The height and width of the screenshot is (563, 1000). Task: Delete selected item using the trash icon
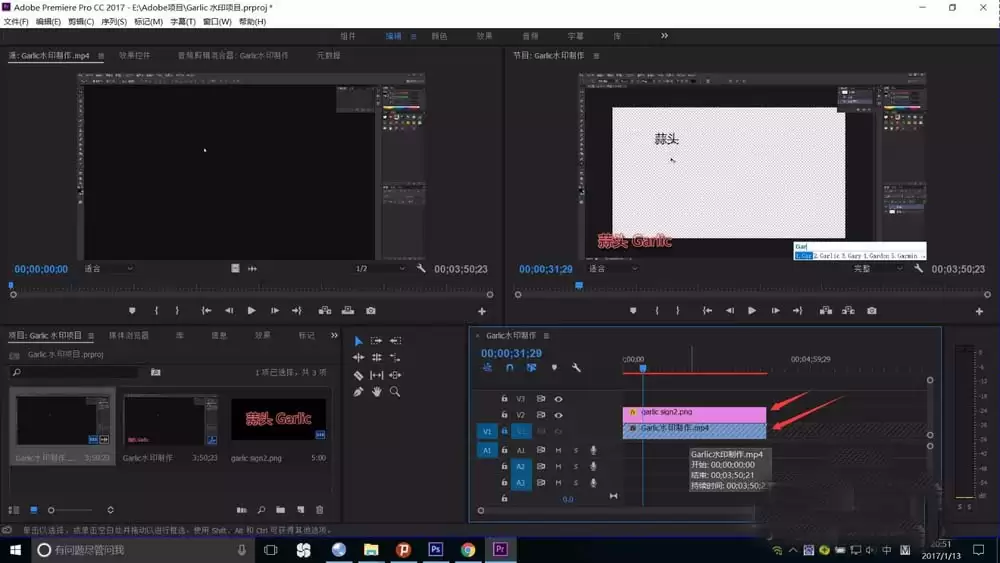pos(320,510)
